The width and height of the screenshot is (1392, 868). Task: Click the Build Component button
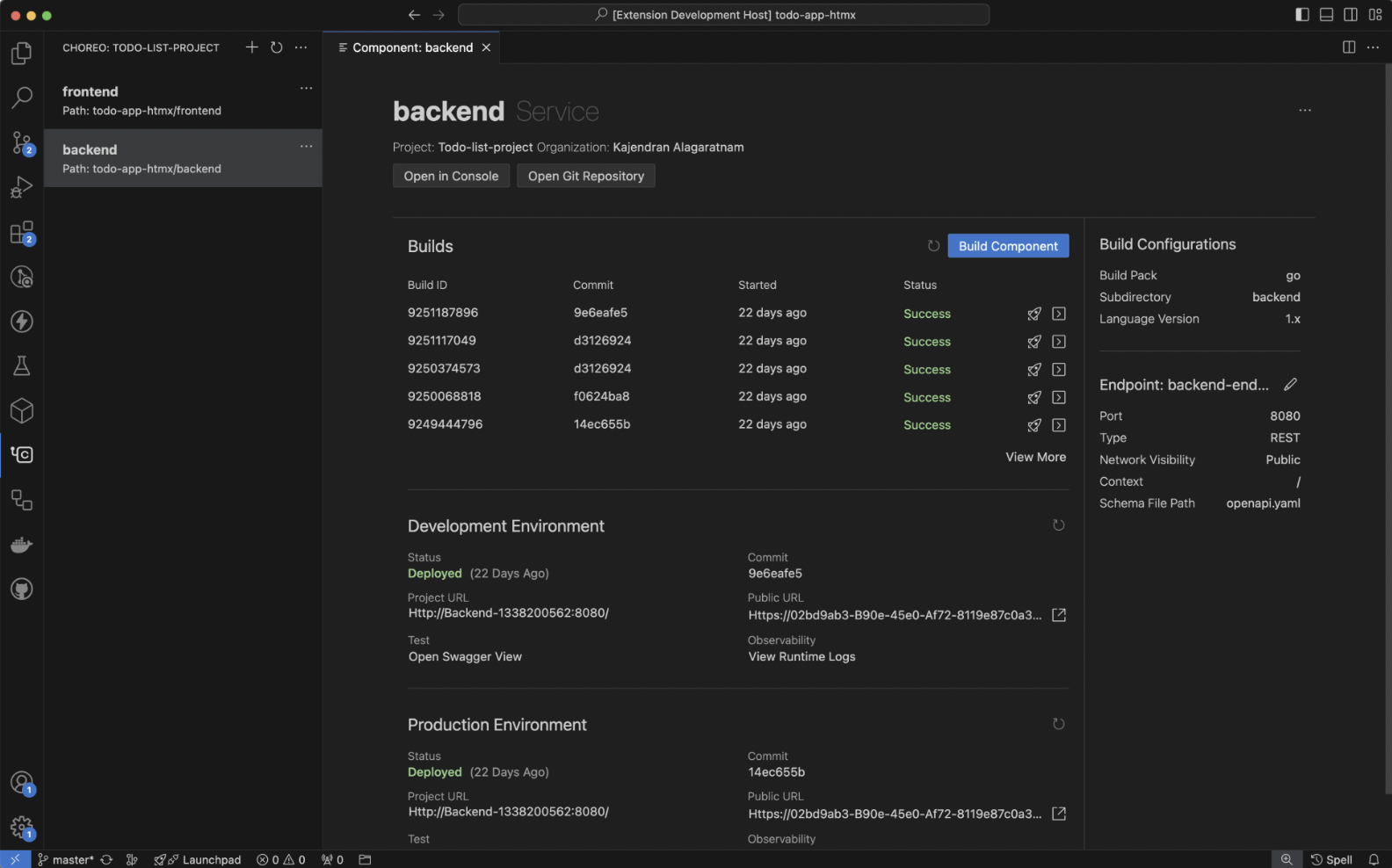1008,246
